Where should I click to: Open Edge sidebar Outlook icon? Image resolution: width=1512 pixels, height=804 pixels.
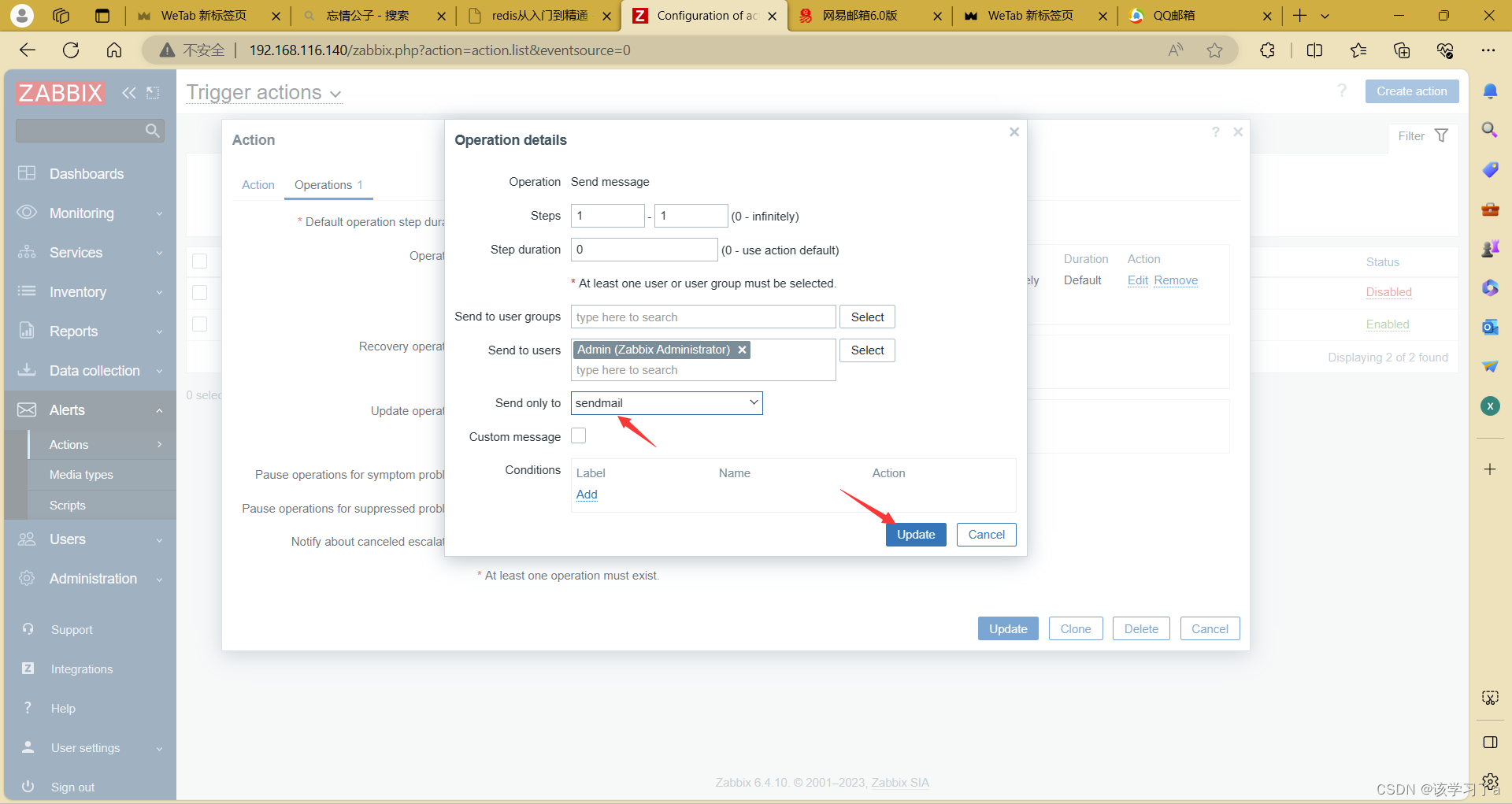[x=1490, y=327]
